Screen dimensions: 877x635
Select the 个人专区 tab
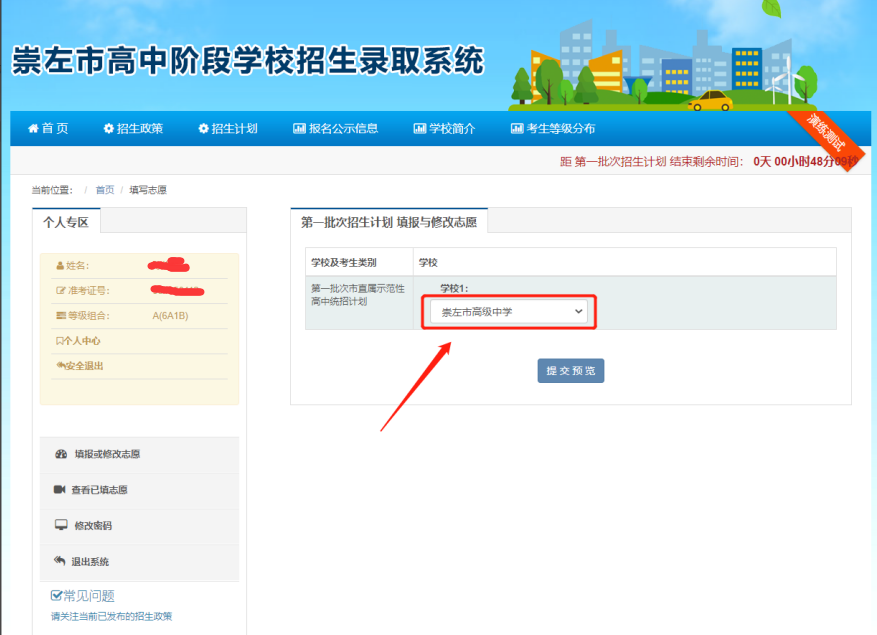click(x=66, y=222)
